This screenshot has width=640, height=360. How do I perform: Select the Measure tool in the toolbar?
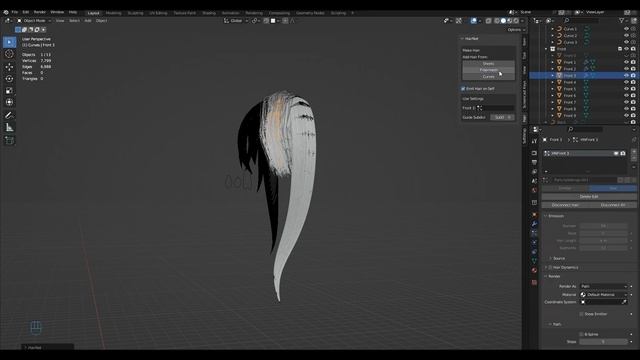tap(9, 127)
